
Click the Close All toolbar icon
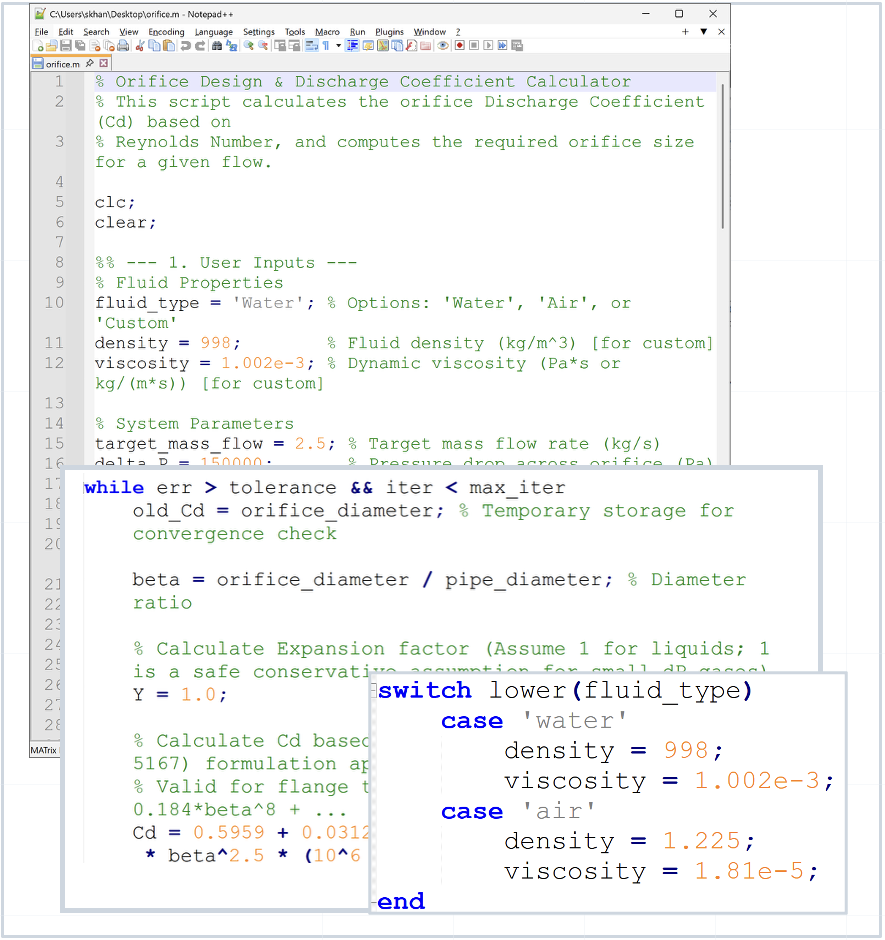[109, 46]
